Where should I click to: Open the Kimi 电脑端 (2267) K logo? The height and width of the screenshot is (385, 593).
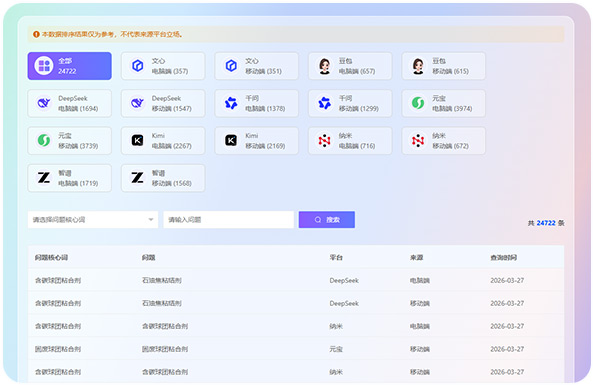137,140
